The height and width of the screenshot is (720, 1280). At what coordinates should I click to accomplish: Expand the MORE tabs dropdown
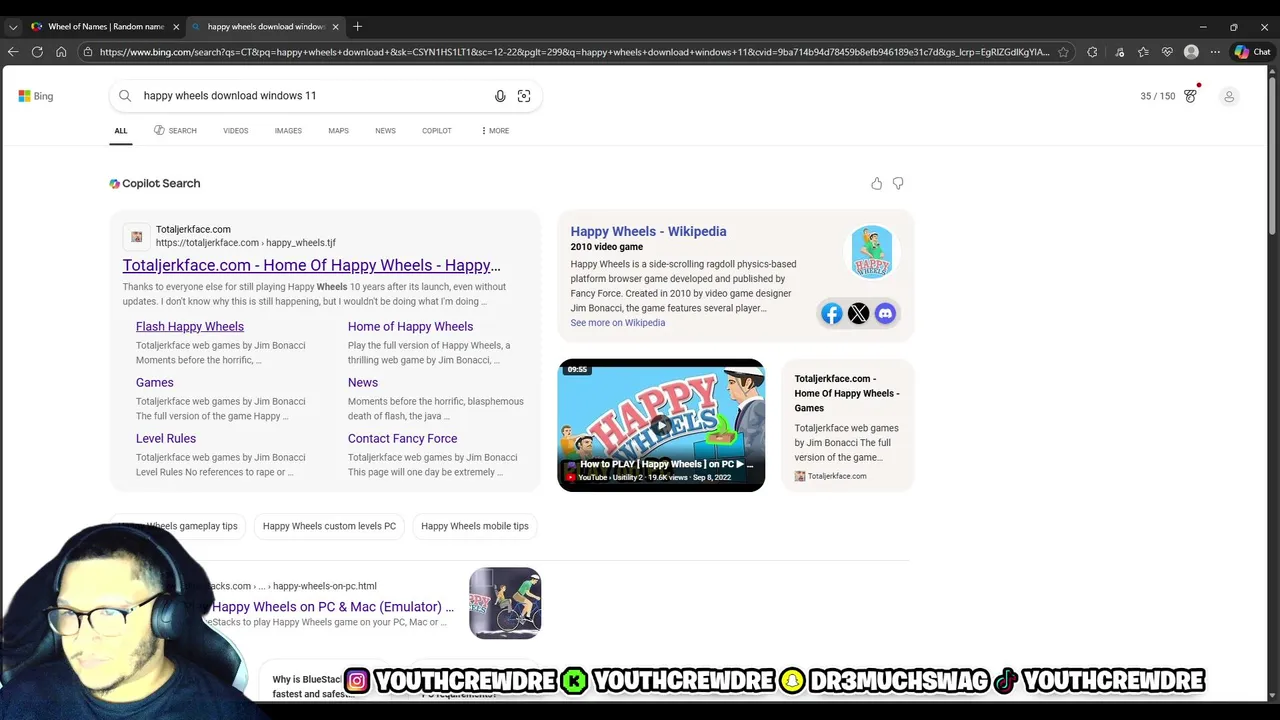495,131
